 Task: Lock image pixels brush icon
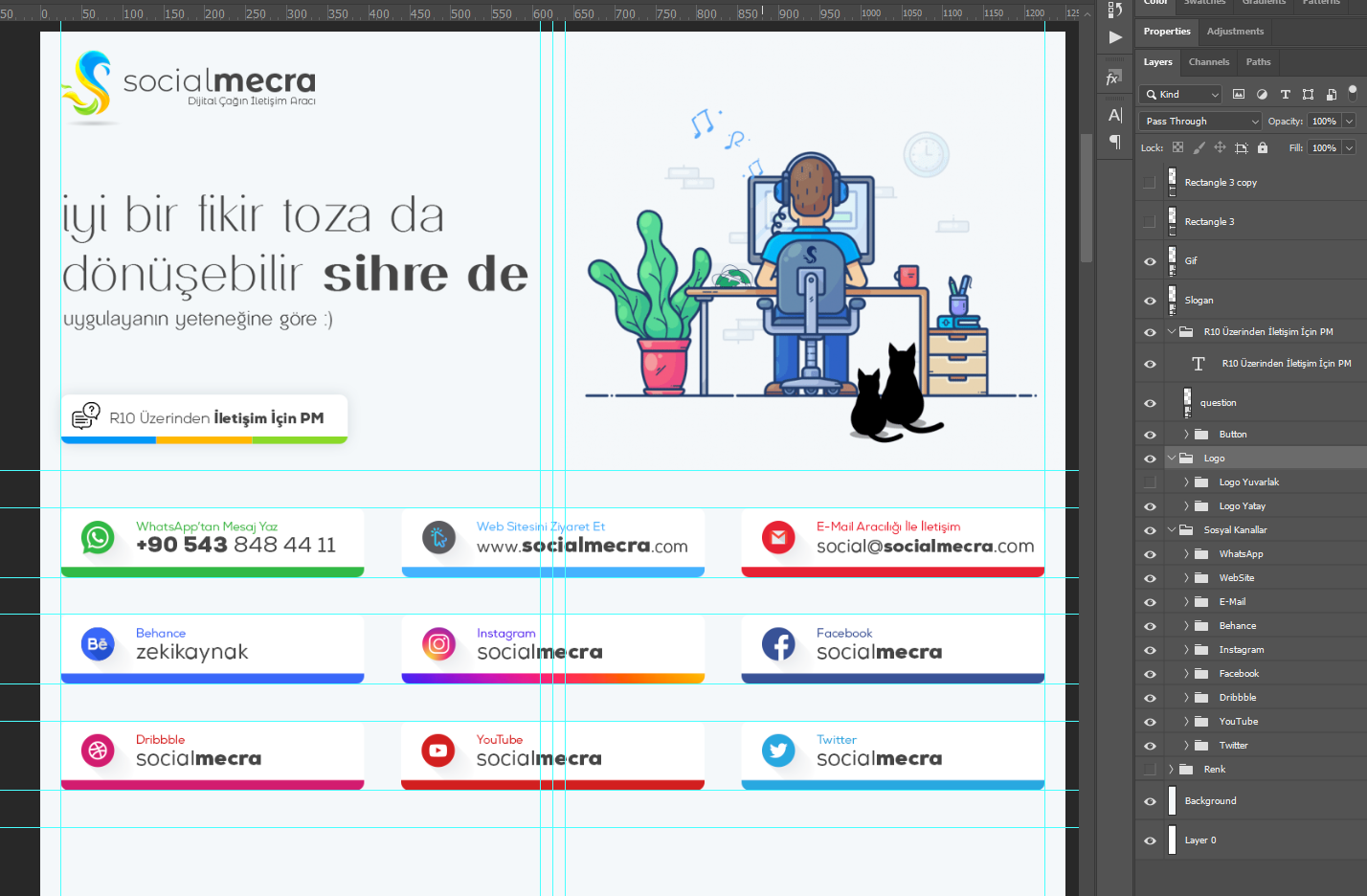point(1199,147)
